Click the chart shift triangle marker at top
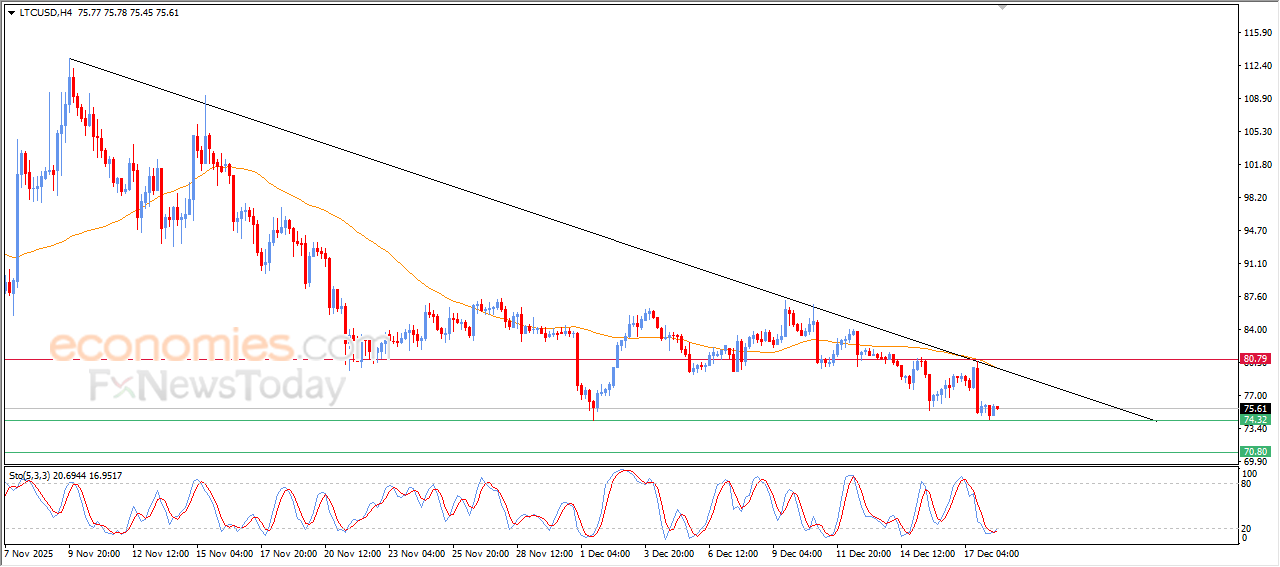The height and width of the screenshot is (567, 1280). [x=1002, y=7]
